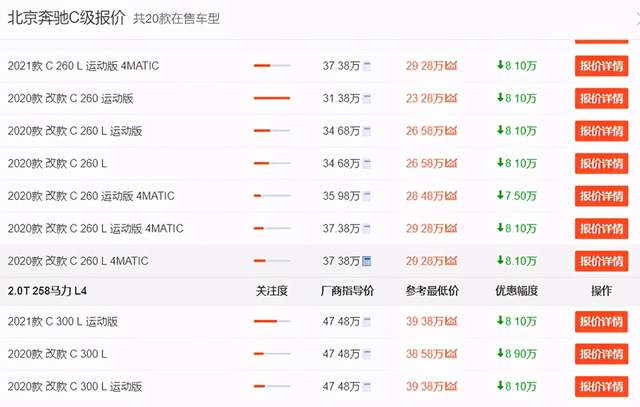Viewport: 640px width, 407px height.
Task: Click price trend icon for 2021款 C 260 L 运动版 4MATIC
Action: point(451,66)
